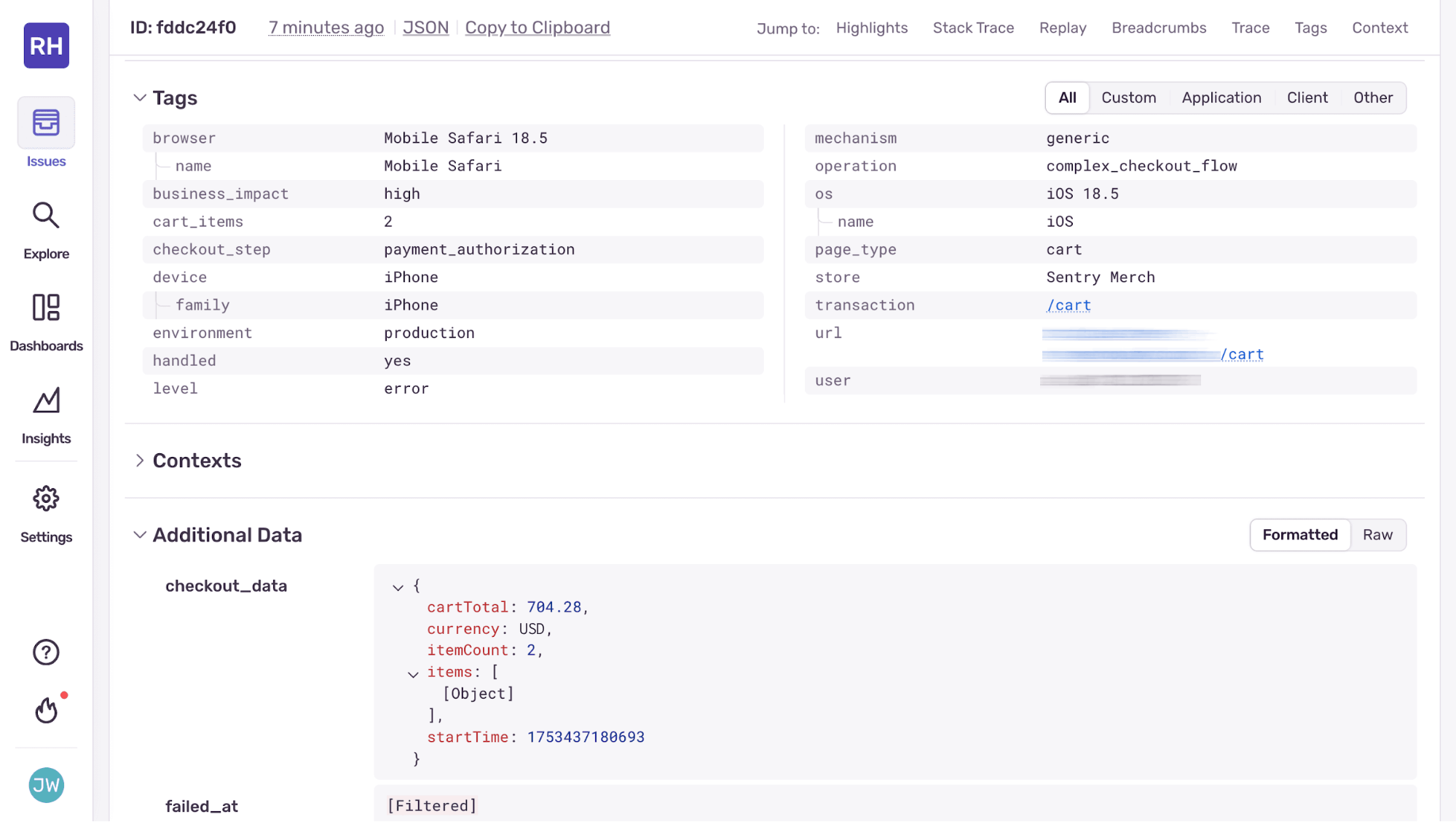Open the event JSON view
1456x822 pixels.
pyautogui.click(x=425, y=27)
